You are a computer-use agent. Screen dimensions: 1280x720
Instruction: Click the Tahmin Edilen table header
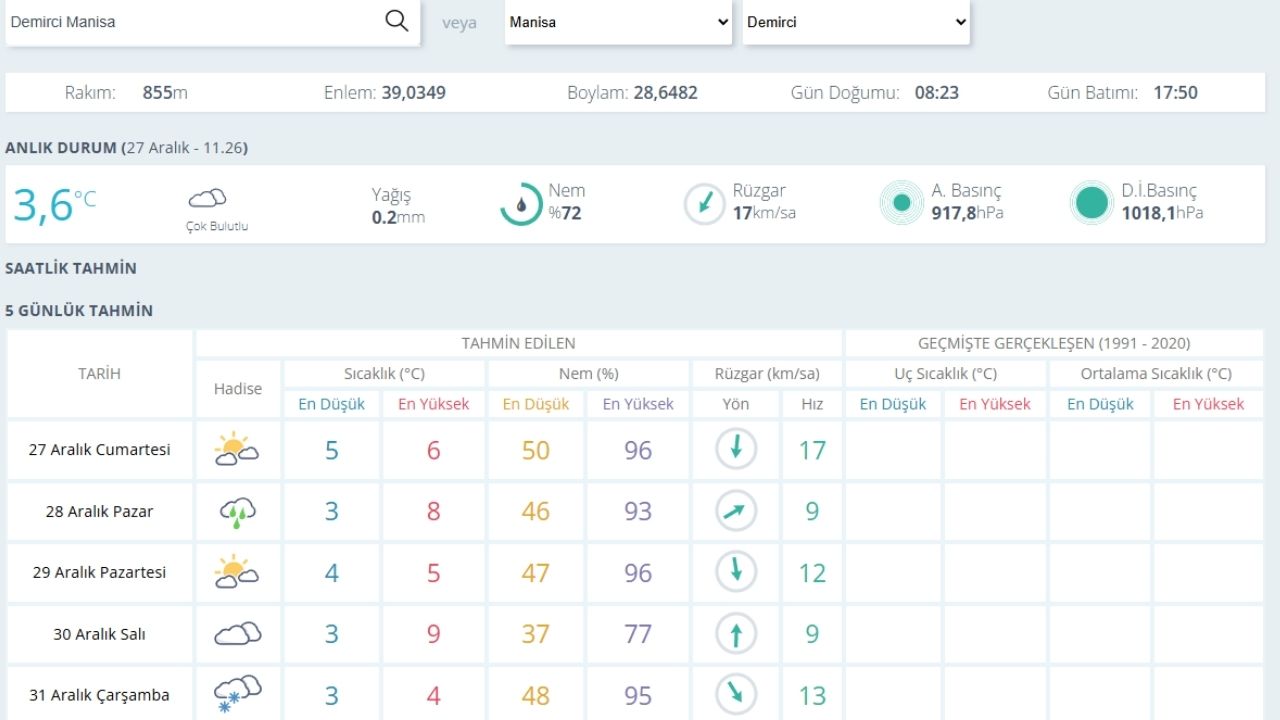[518, 343]
